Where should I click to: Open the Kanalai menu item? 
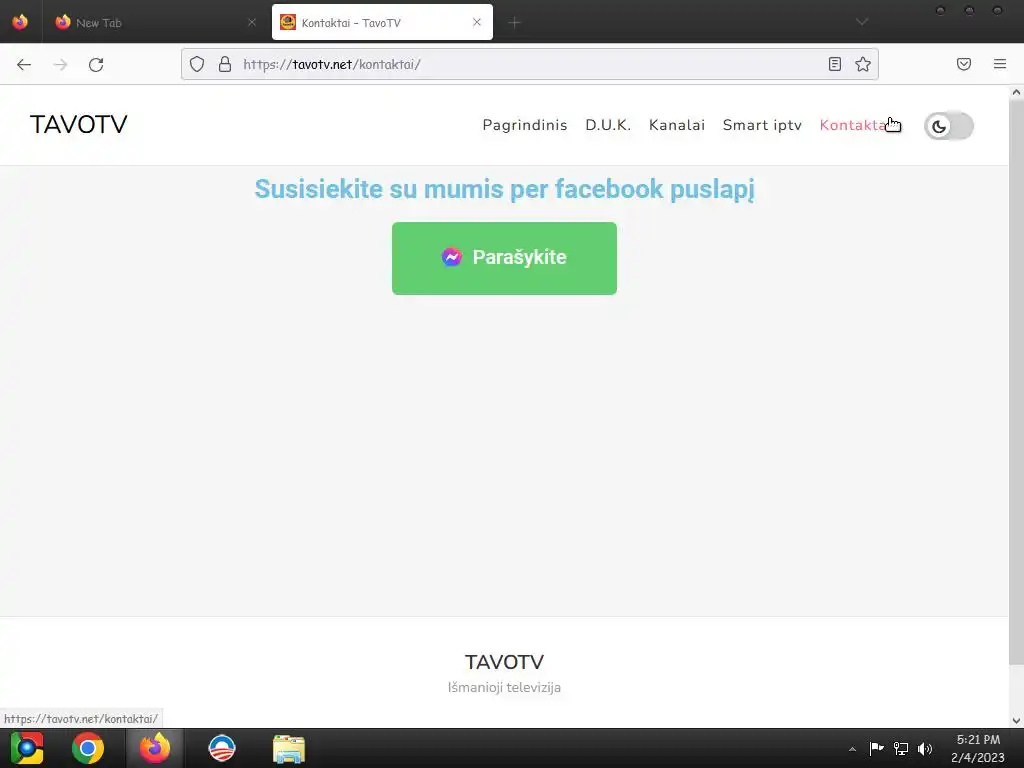[x=677, y=125]
